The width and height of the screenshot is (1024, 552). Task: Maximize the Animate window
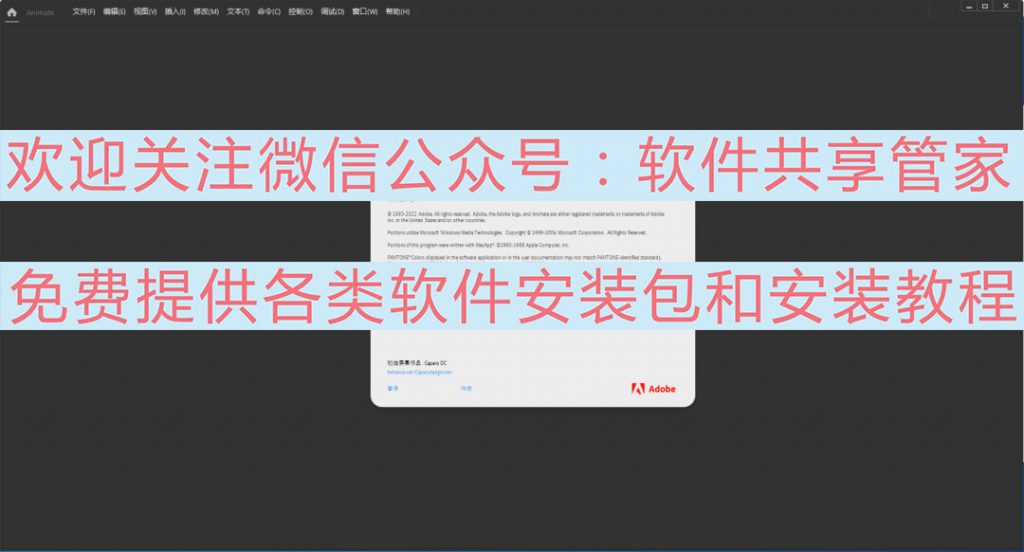(985, 6)
